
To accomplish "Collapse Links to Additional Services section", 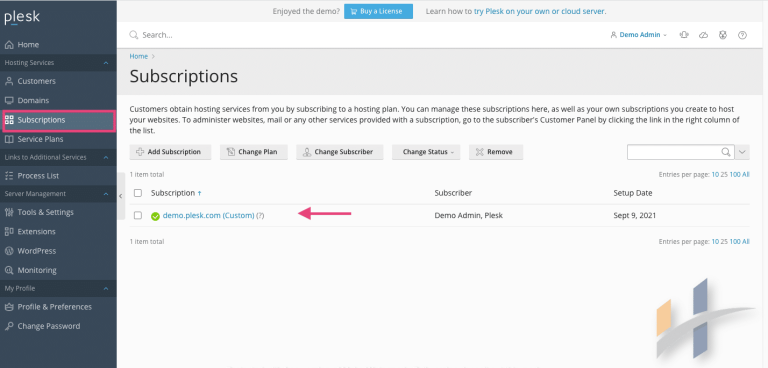I will tap(106, 157).
